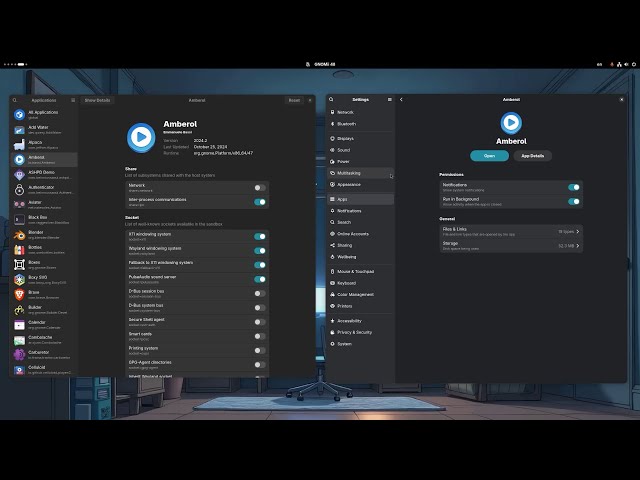Toggle Fallback to X11 windowing system
Viewport: 640px width, 480px height.
pyautogui.click(x=260, y=265)
